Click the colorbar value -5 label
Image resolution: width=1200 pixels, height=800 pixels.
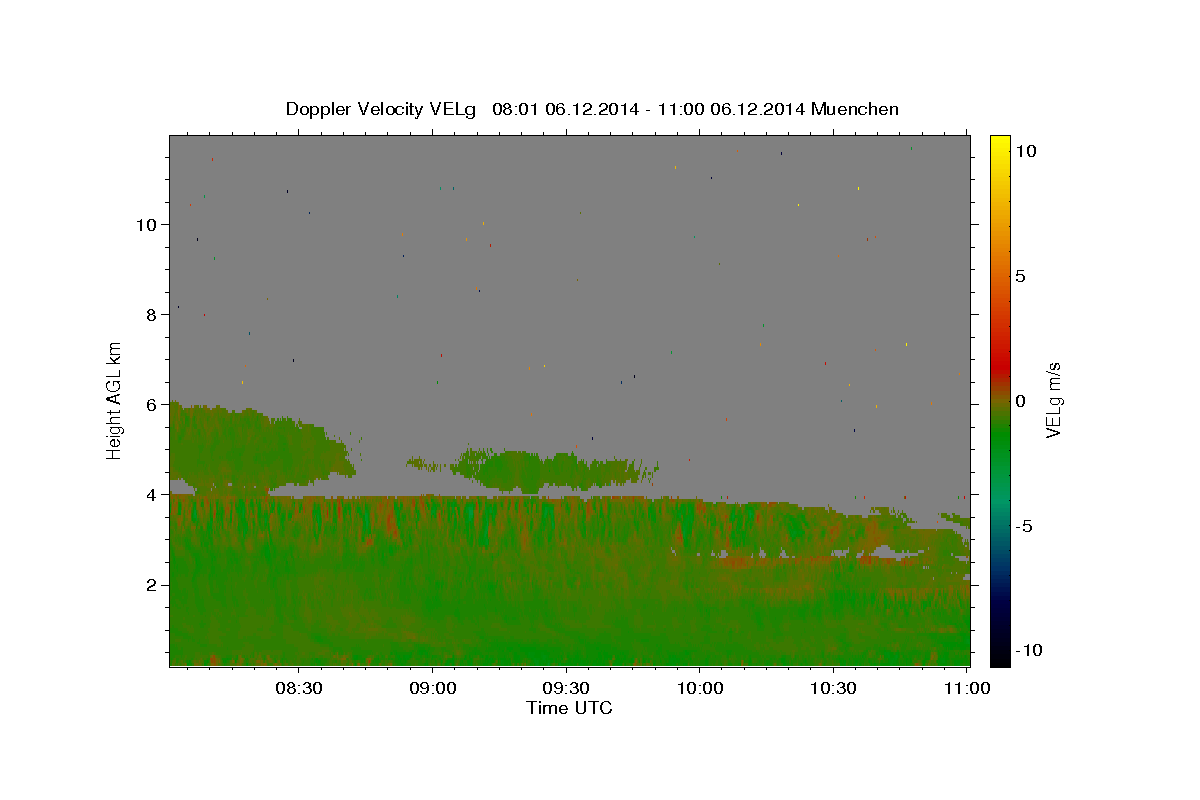(1024, 526)
